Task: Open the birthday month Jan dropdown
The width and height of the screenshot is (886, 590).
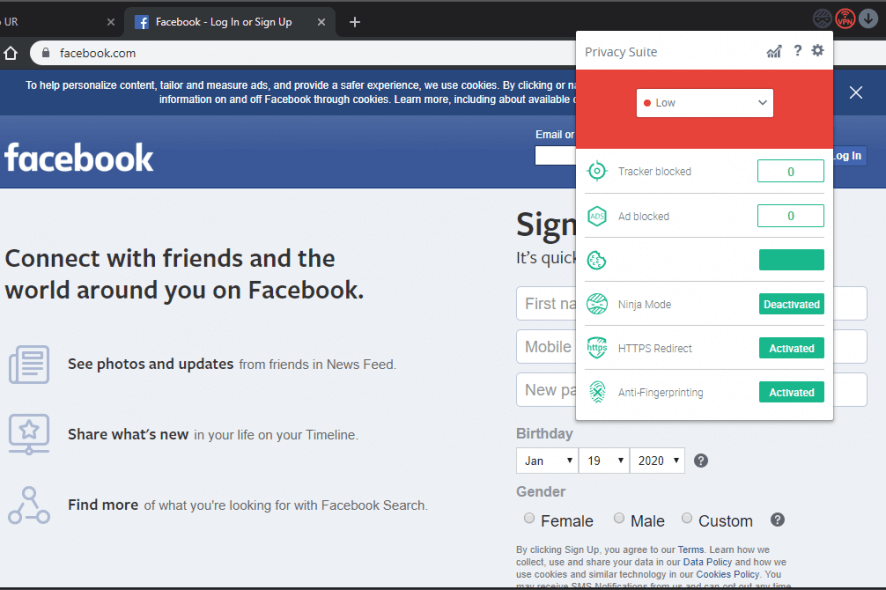Action: (x=546, y=461)
